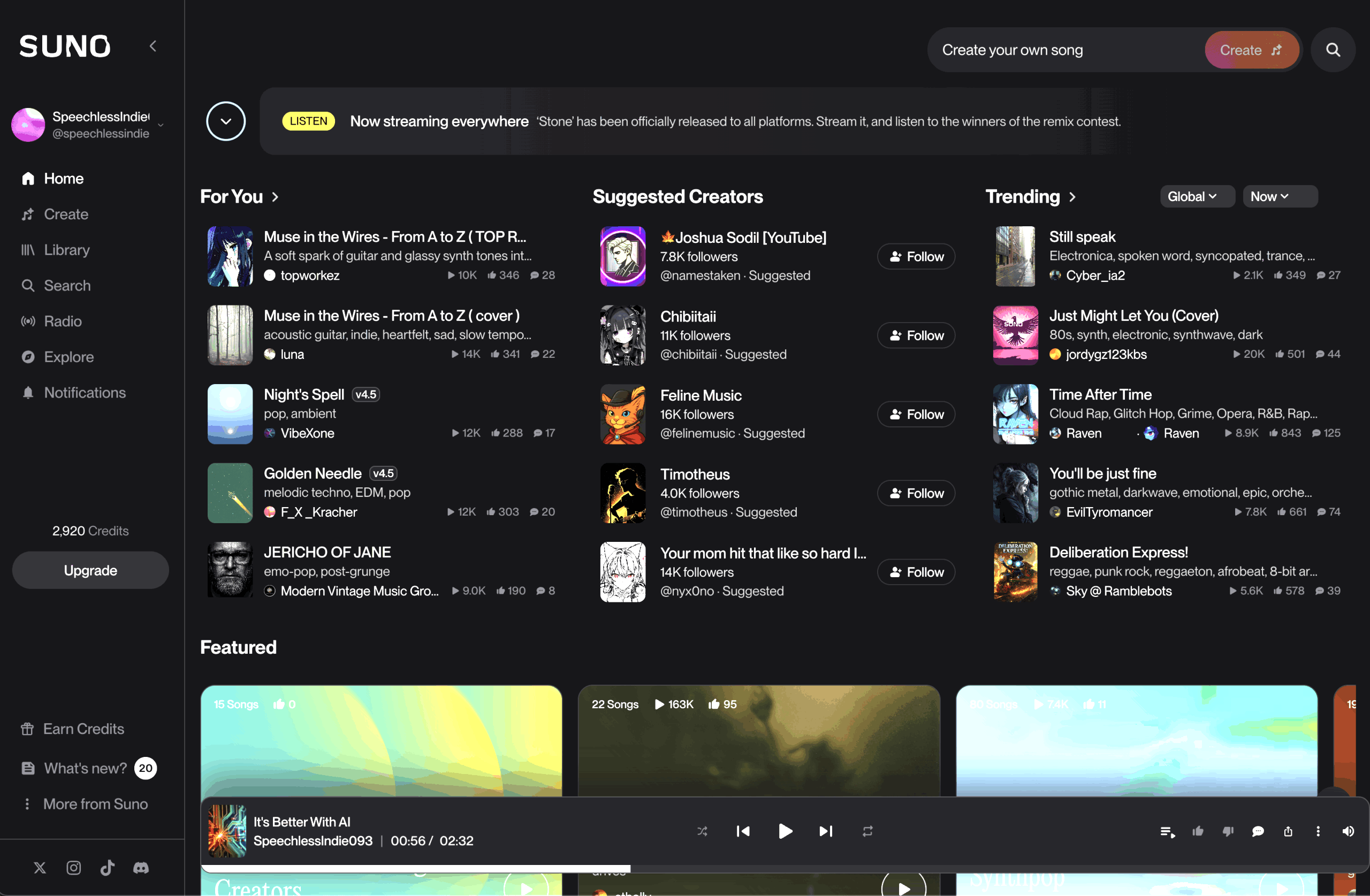The height and width of the screenshot is (896, 1370).
Task: Mute the player volume speaker icon
Action: tap(1348, 831)
